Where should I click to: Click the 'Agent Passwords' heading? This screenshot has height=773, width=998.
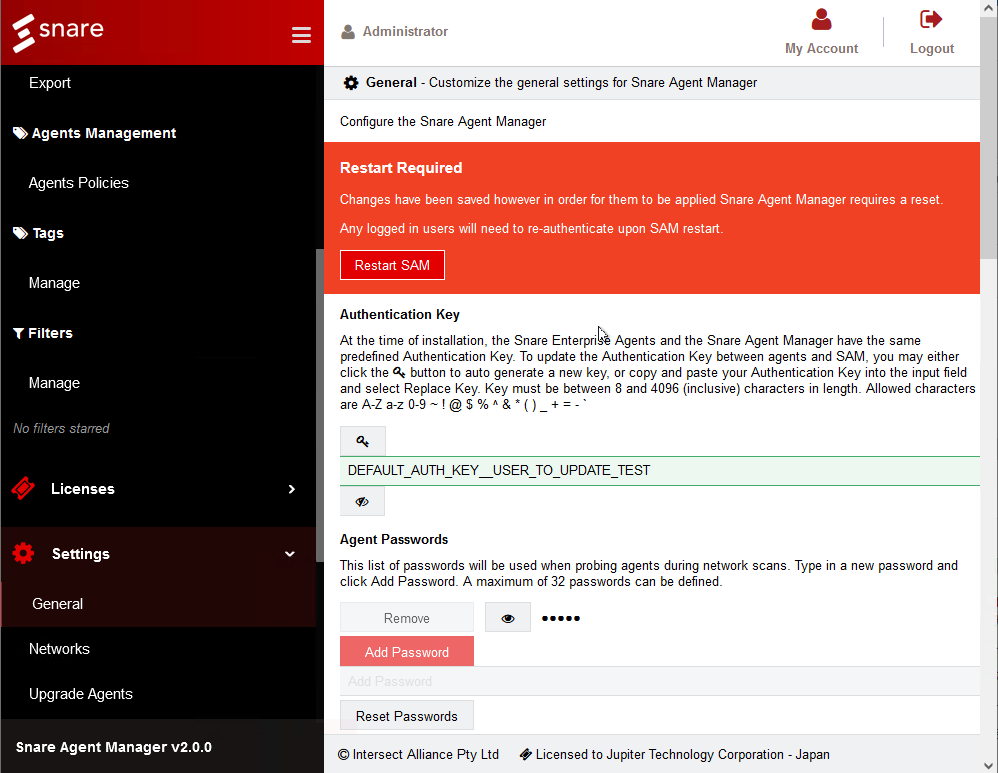[x=394, y=539]
